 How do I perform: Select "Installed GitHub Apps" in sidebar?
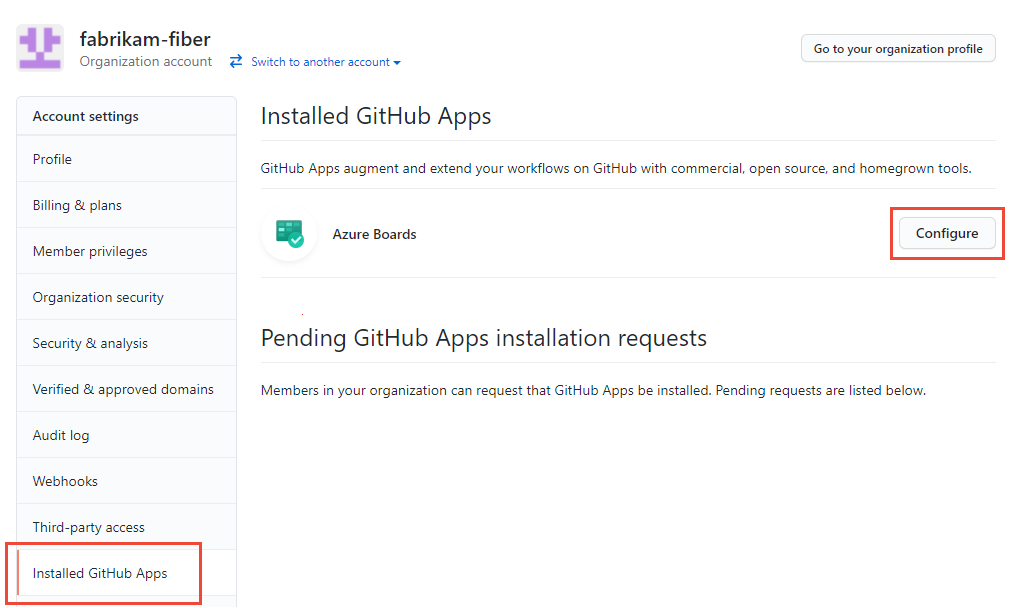[x=102, y=573]
